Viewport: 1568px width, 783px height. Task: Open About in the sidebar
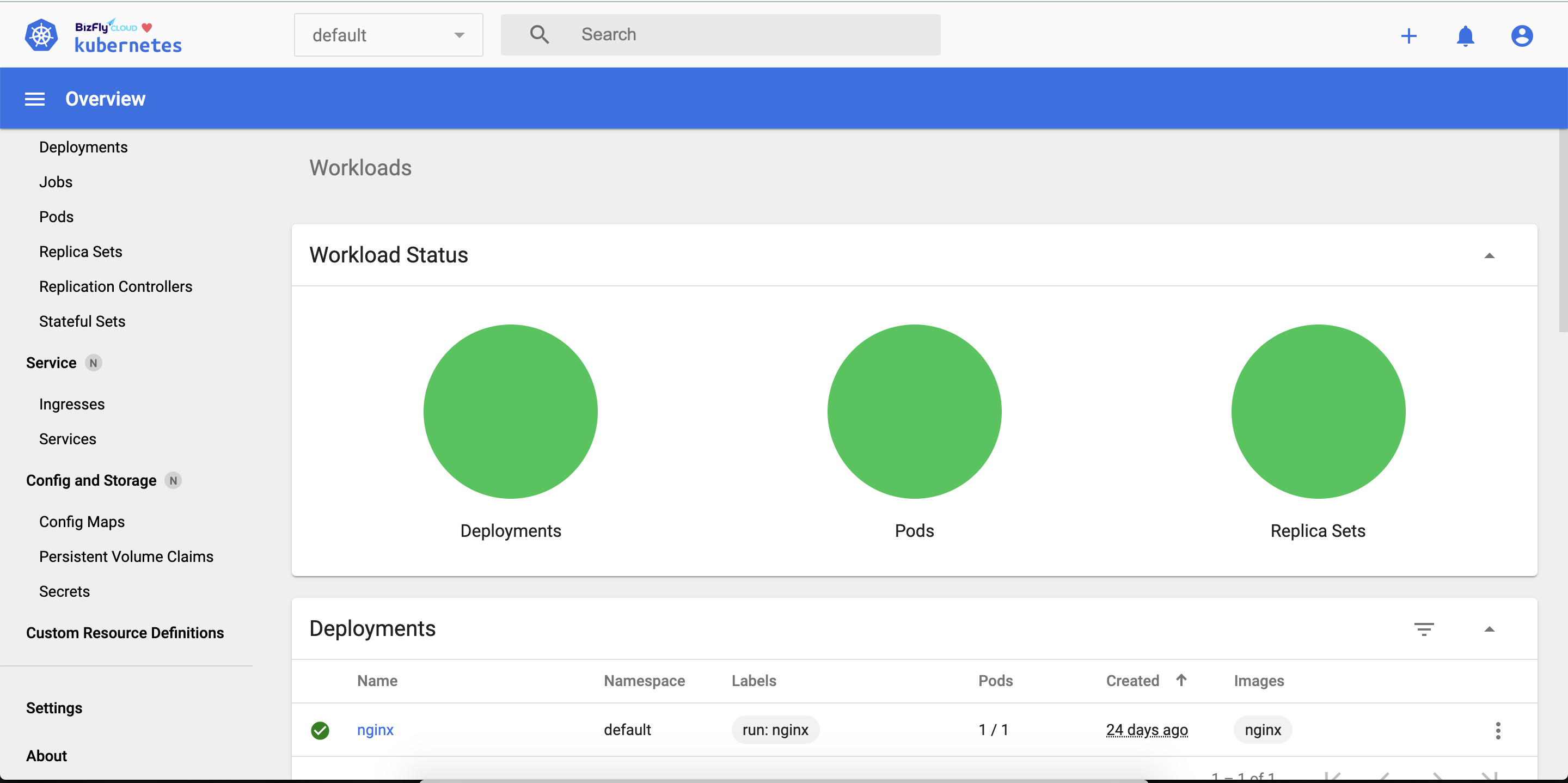pyautogui.click(x=46, y=756)
